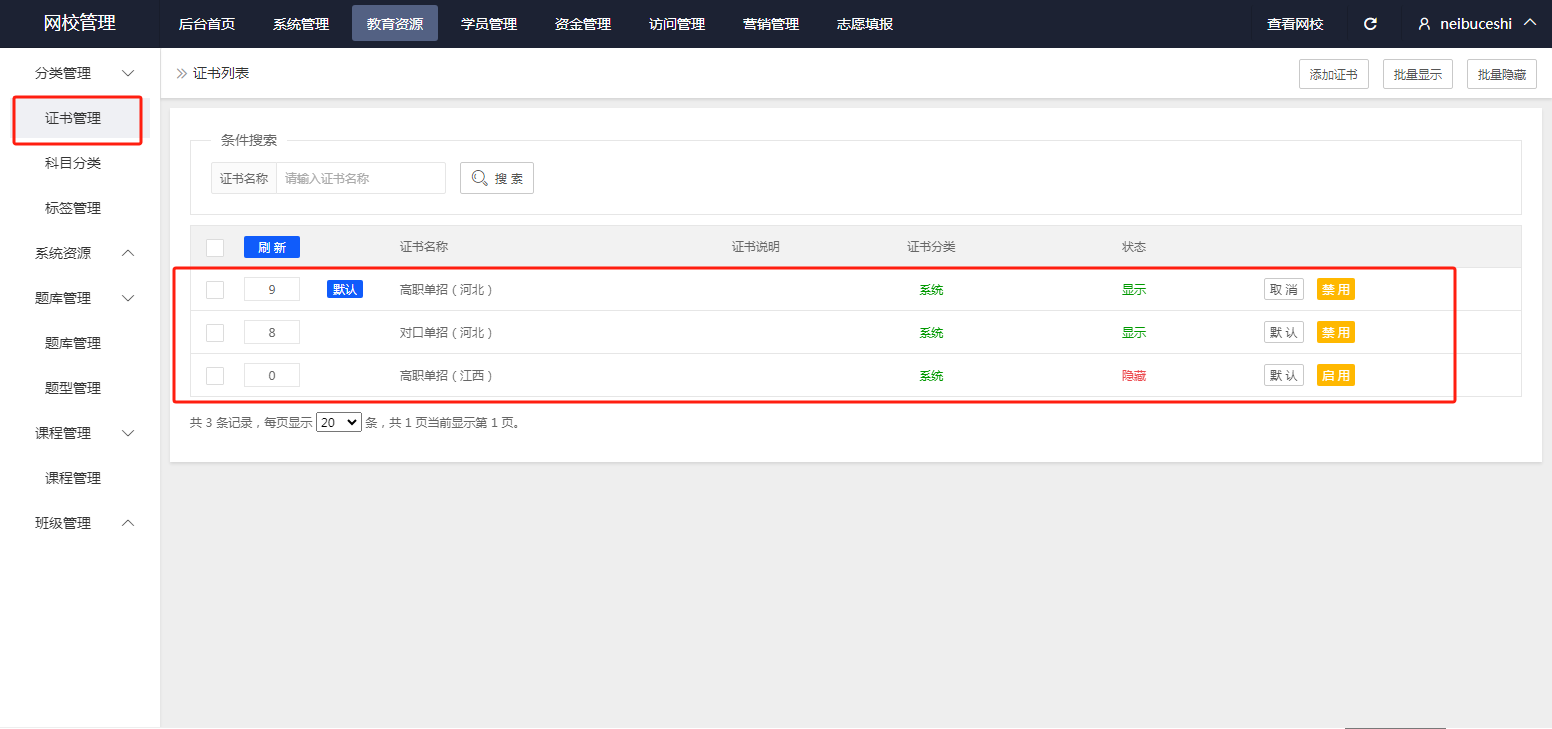Screen dimensions: 1552x729
Task: Click the red 隐藏 status text
Action: pos(1134,376)
